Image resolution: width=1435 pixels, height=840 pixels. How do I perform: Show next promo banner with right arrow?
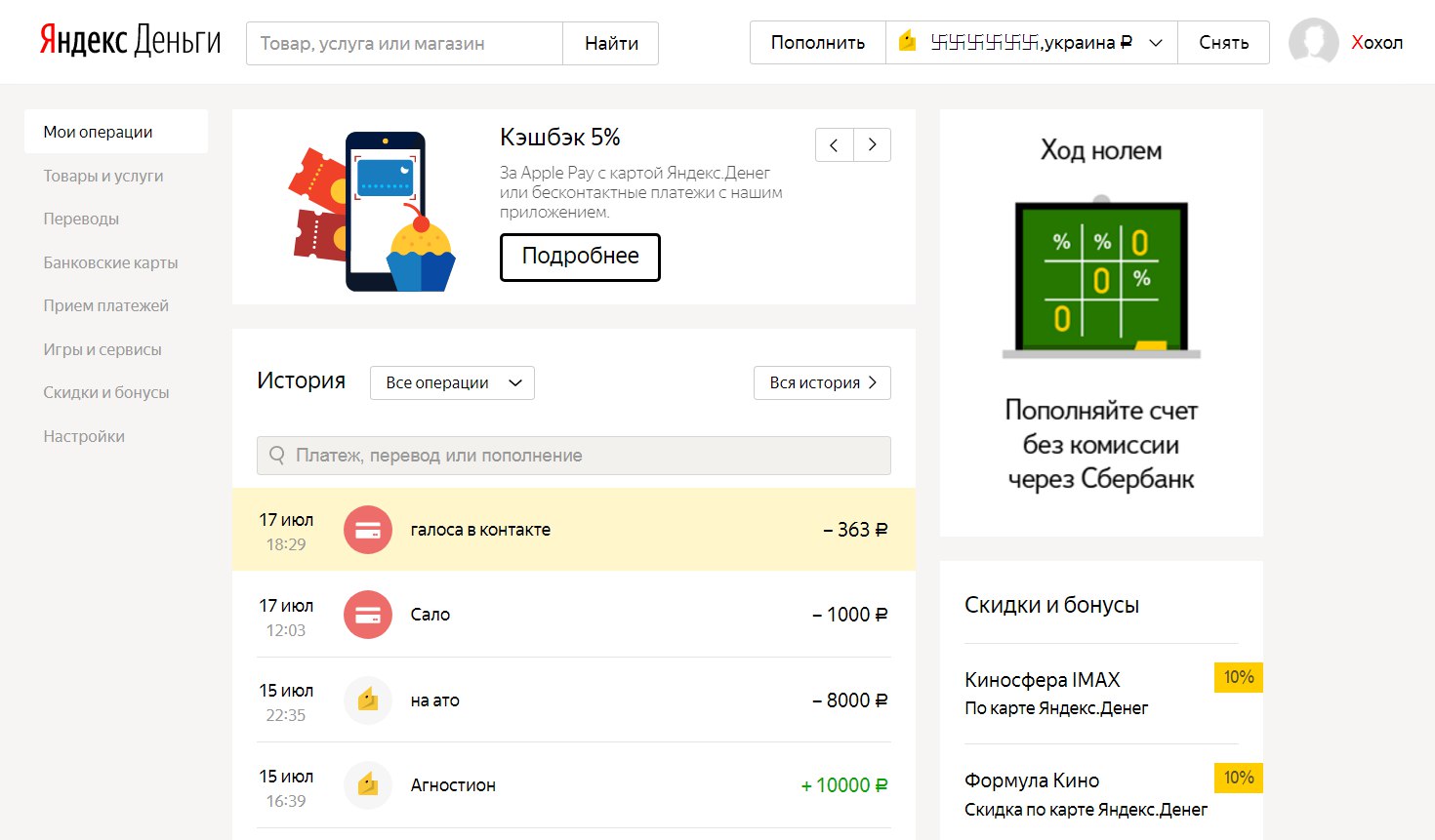tap(872, 144)
